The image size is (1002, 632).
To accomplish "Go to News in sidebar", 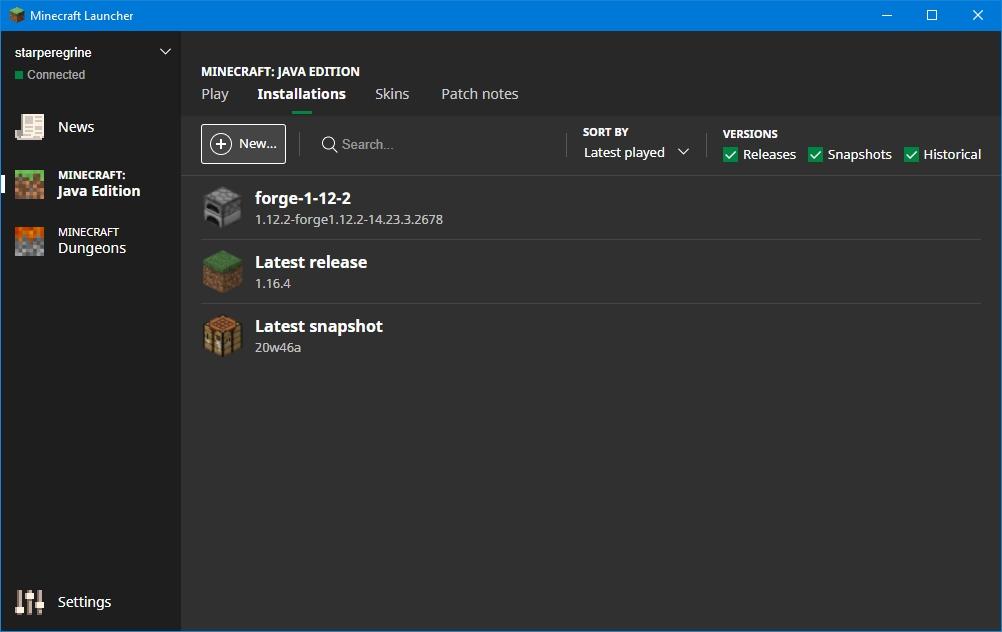I will [91, 127].
